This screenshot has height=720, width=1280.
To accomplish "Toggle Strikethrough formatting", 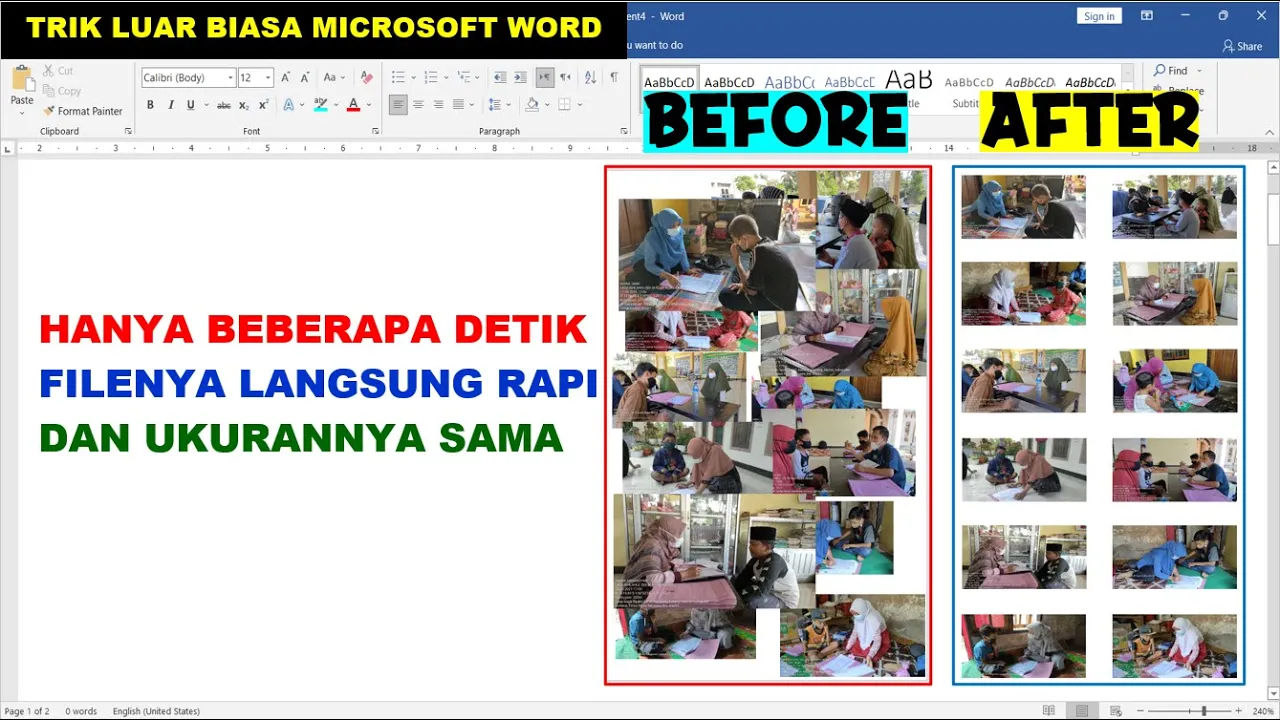I will coord(224,105).
